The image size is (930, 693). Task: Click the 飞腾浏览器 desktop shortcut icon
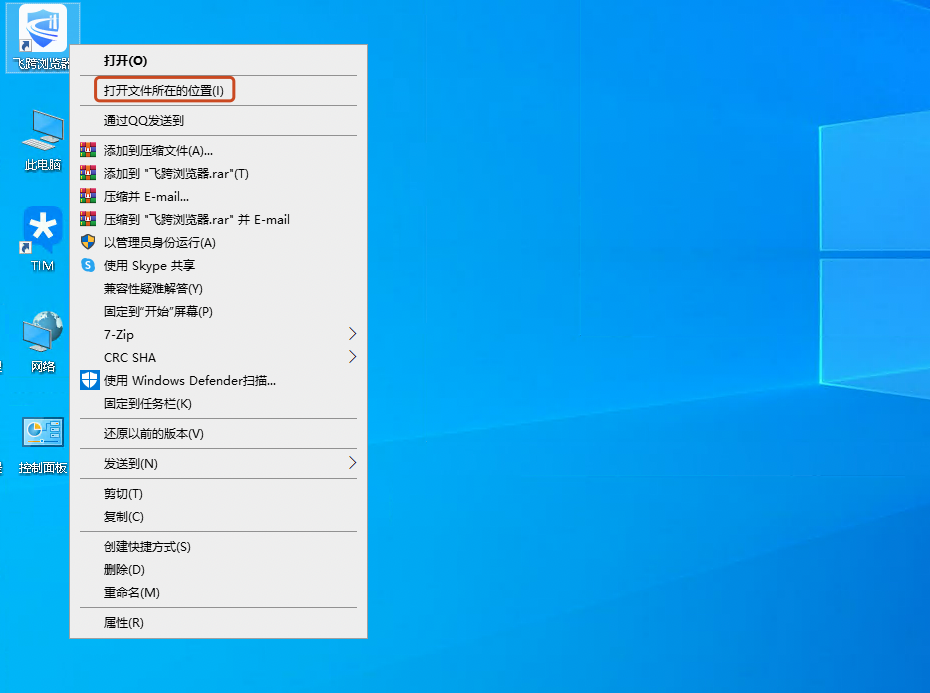(43, 30)
